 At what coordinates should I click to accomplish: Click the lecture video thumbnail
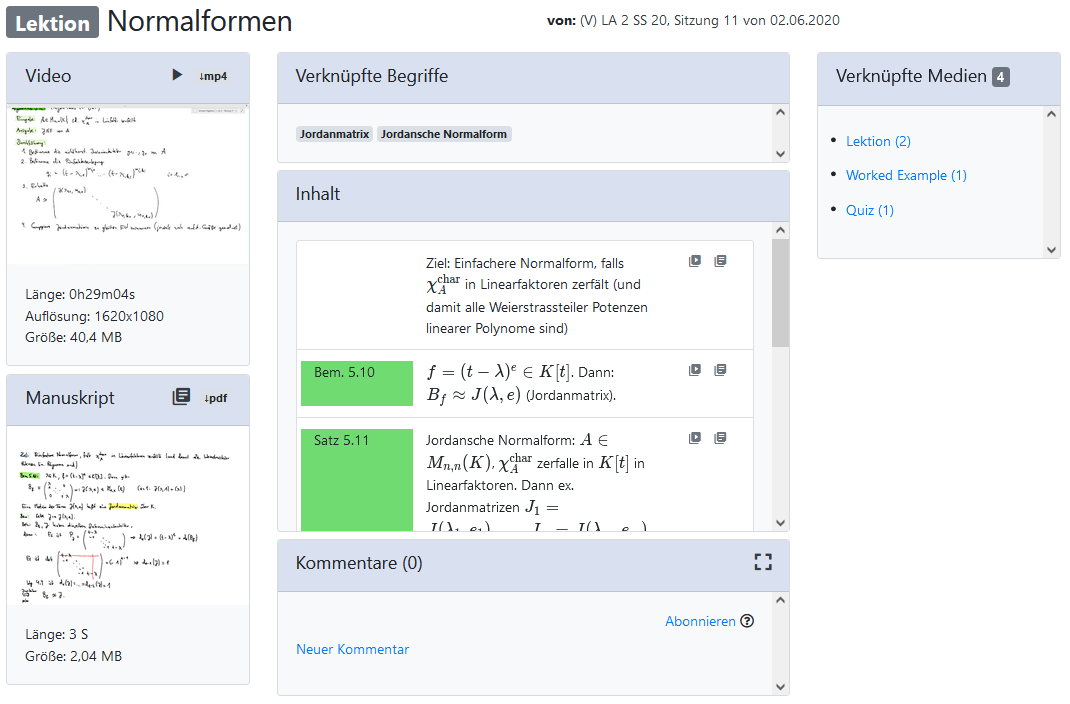point(127,184)
